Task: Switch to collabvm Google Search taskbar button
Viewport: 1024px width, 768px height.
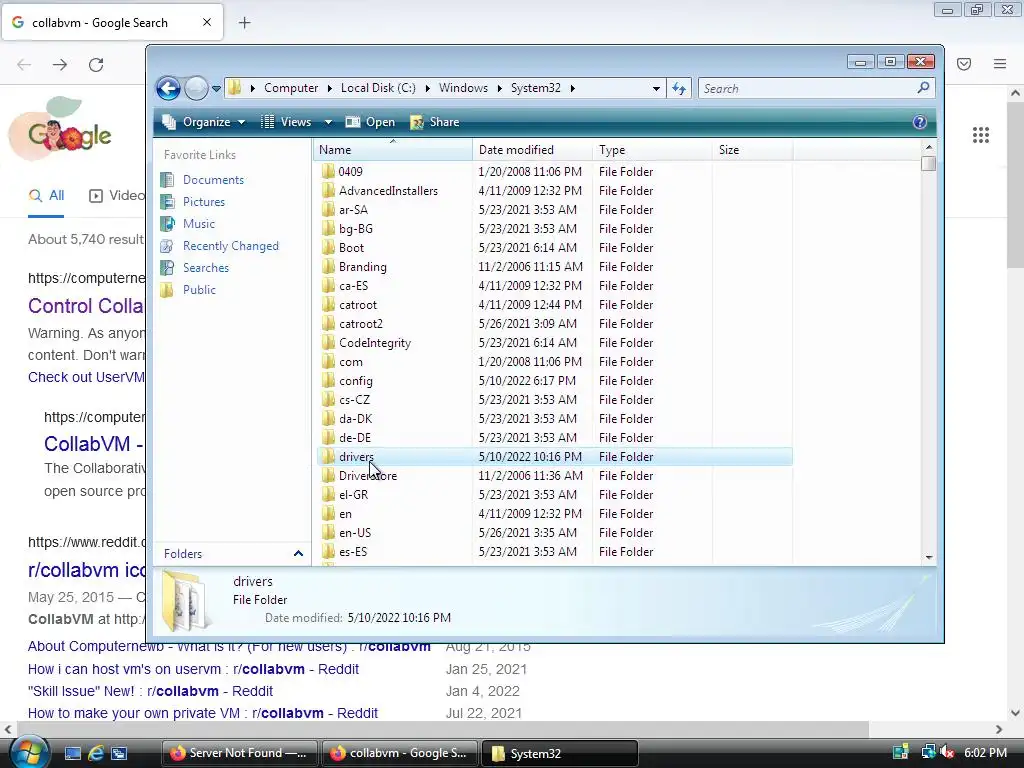Action: (x=399, y=753)
